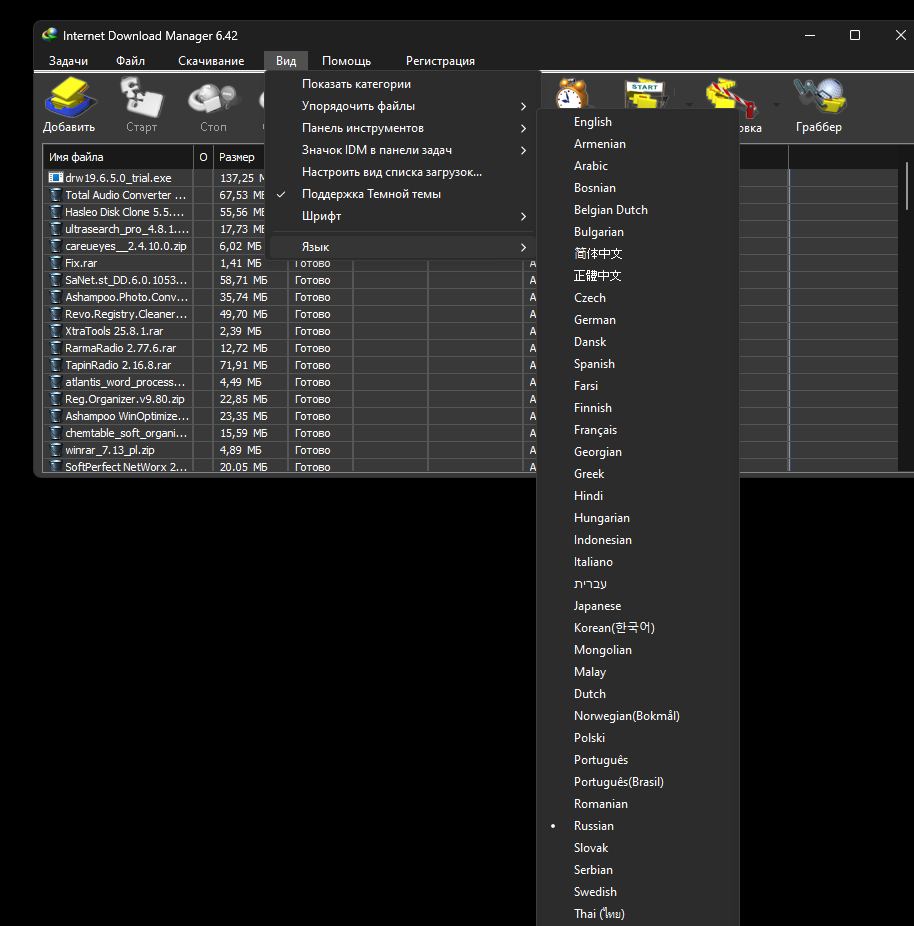Select German language option
The image size is (914, 926).
[638, 319]
